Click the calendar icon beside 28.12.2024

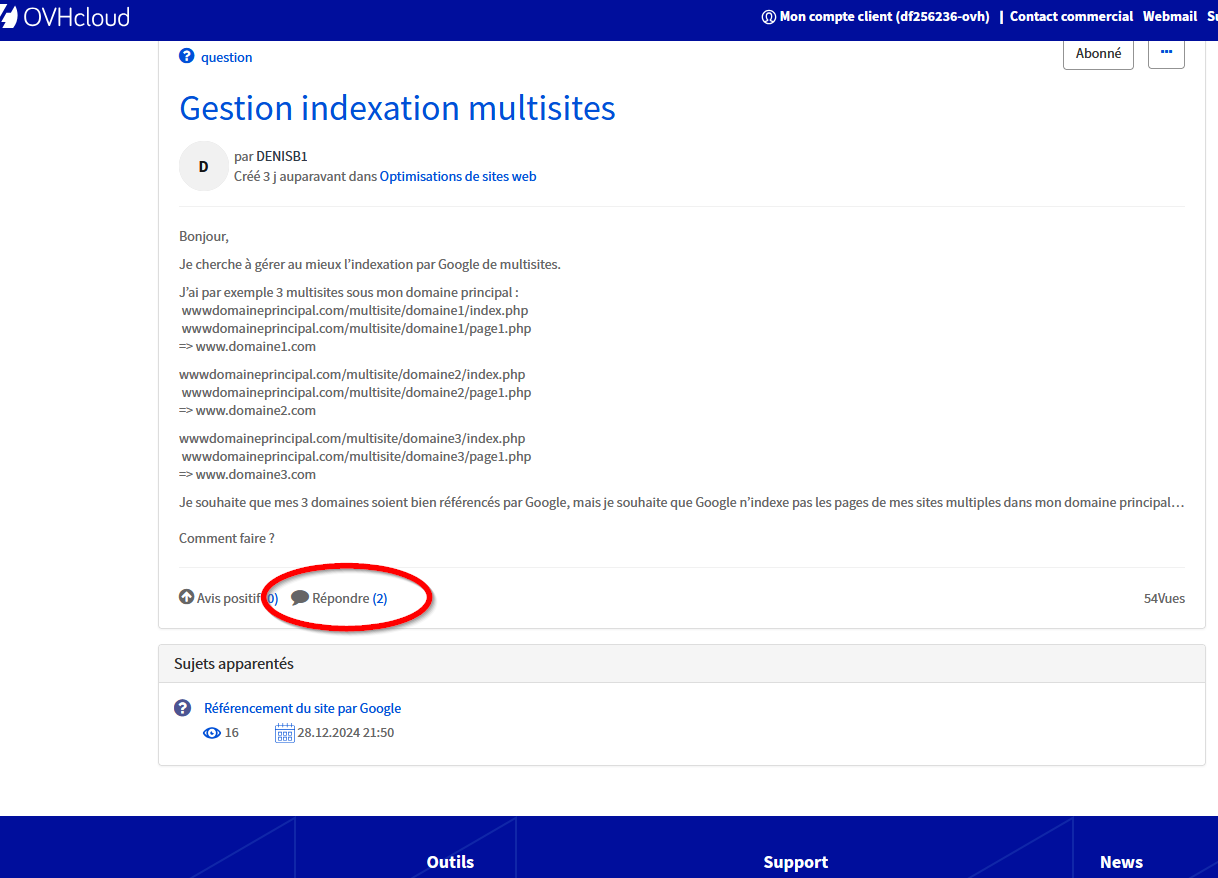click(x=285, y=733)
